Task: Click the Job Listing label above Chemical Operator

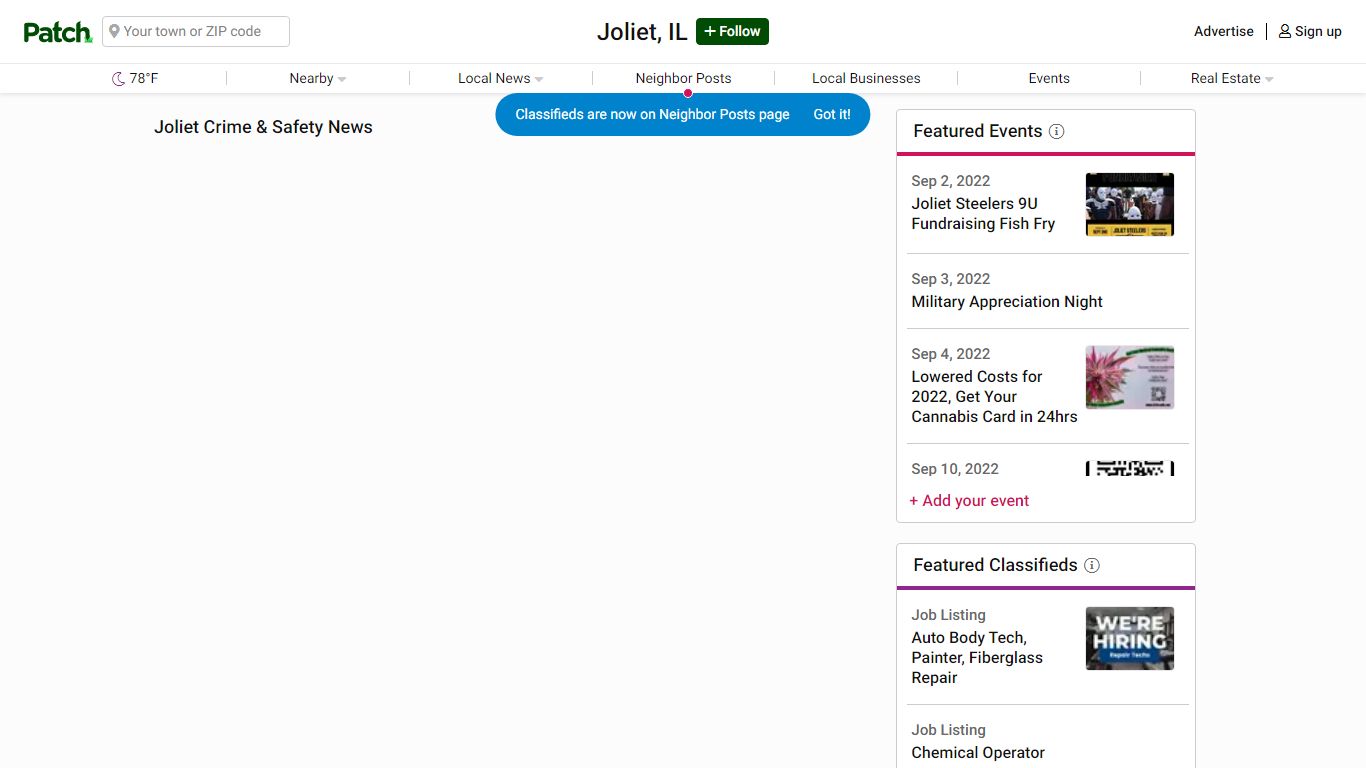Action: click(x=948, y=730)
